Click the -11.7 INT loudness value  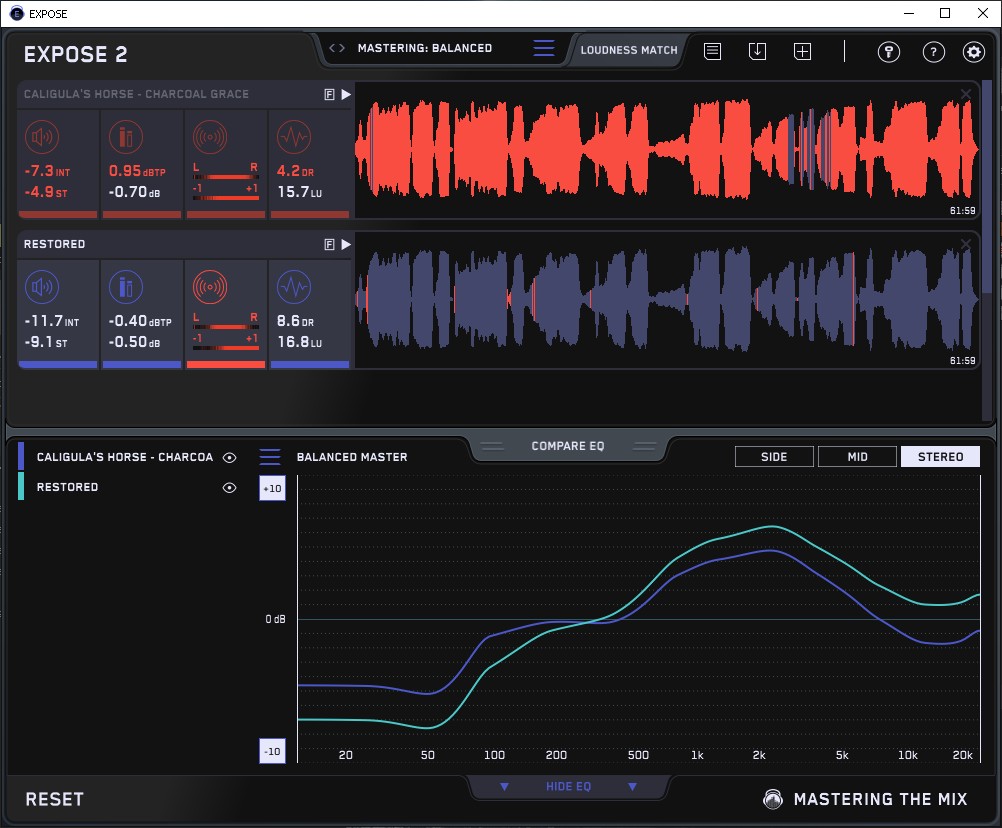tap(52, 321)
